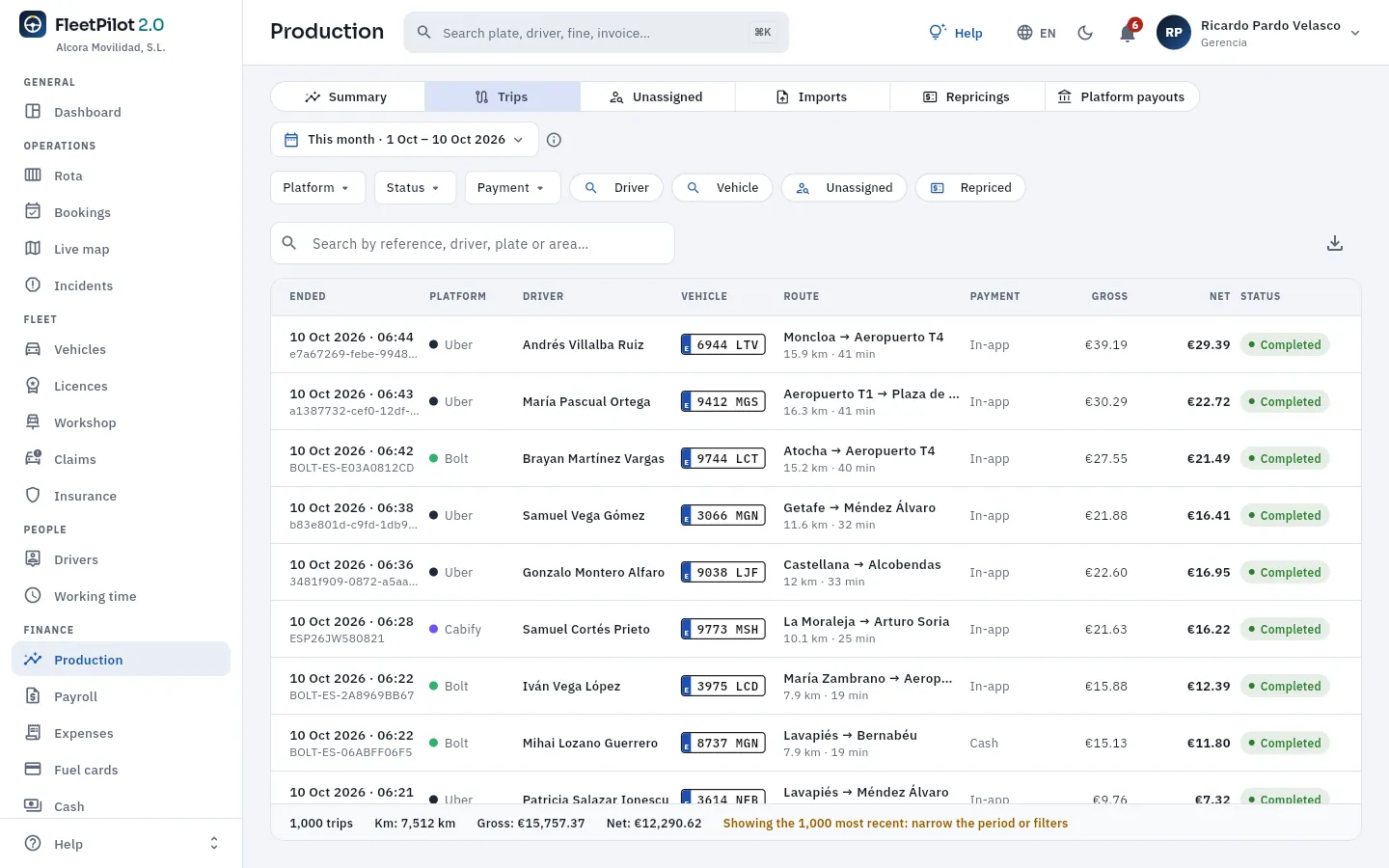Click the Help link in the header

[955, 33]
